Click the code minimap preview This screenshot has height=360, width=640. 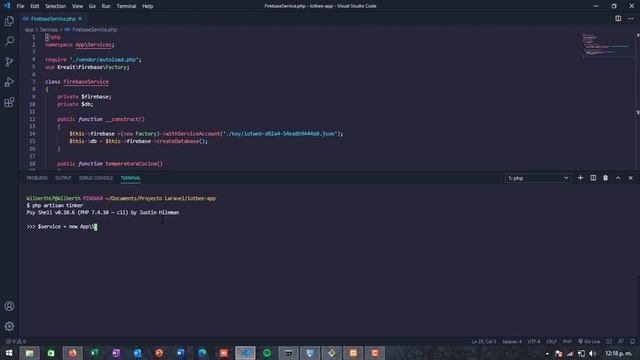click(x=606, y=45)
